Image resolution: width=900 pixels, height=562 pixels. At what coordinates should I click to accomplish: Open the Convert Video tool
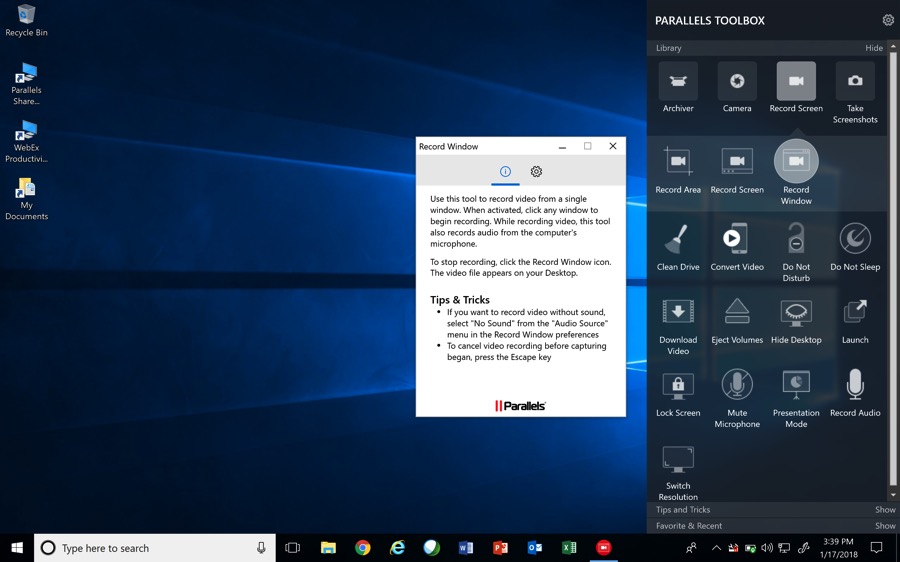(737, 238)
